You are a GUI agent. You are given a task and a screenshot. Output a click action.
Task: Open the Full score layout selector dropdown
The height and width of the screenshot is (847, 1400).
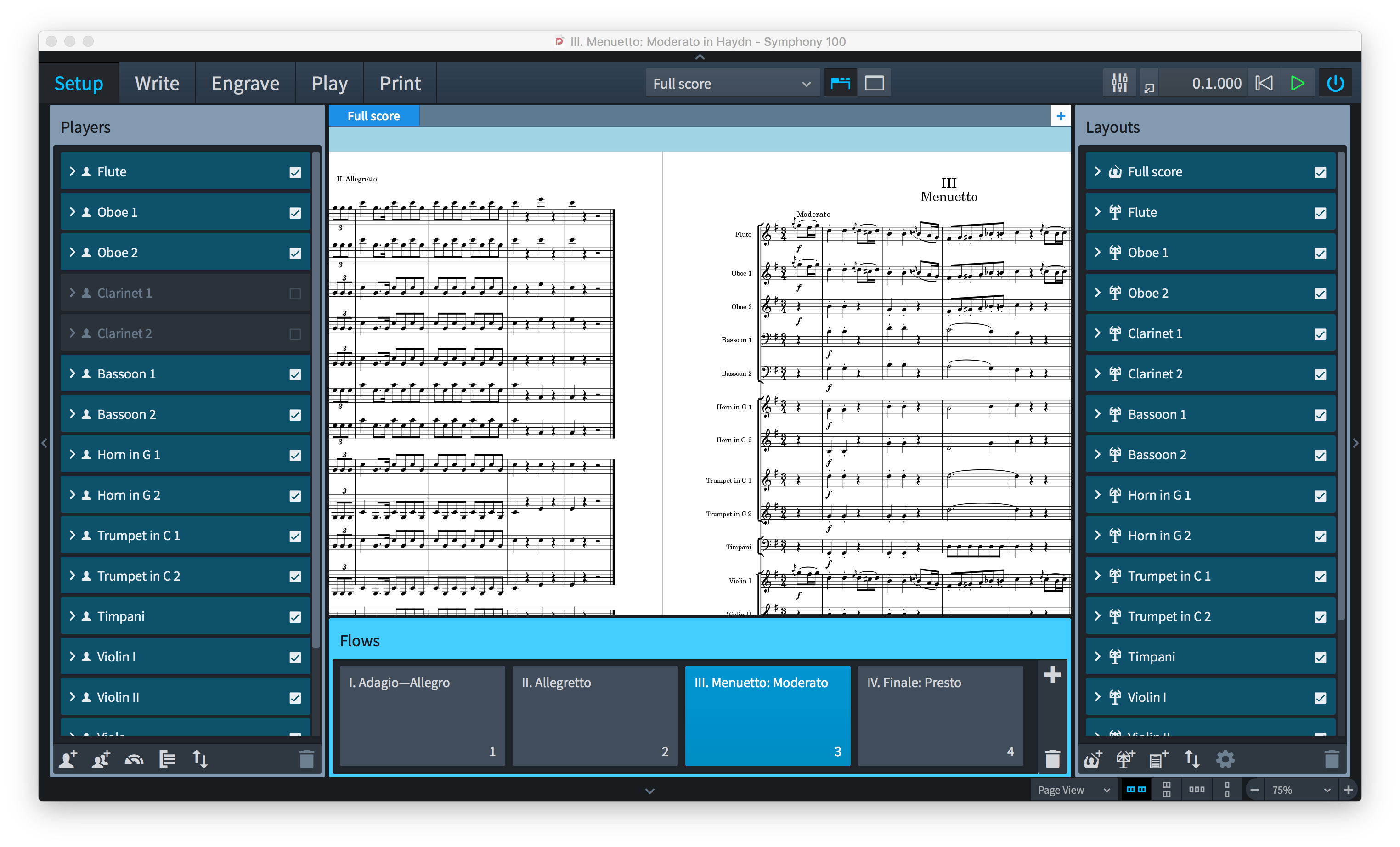tap(732, 83)
